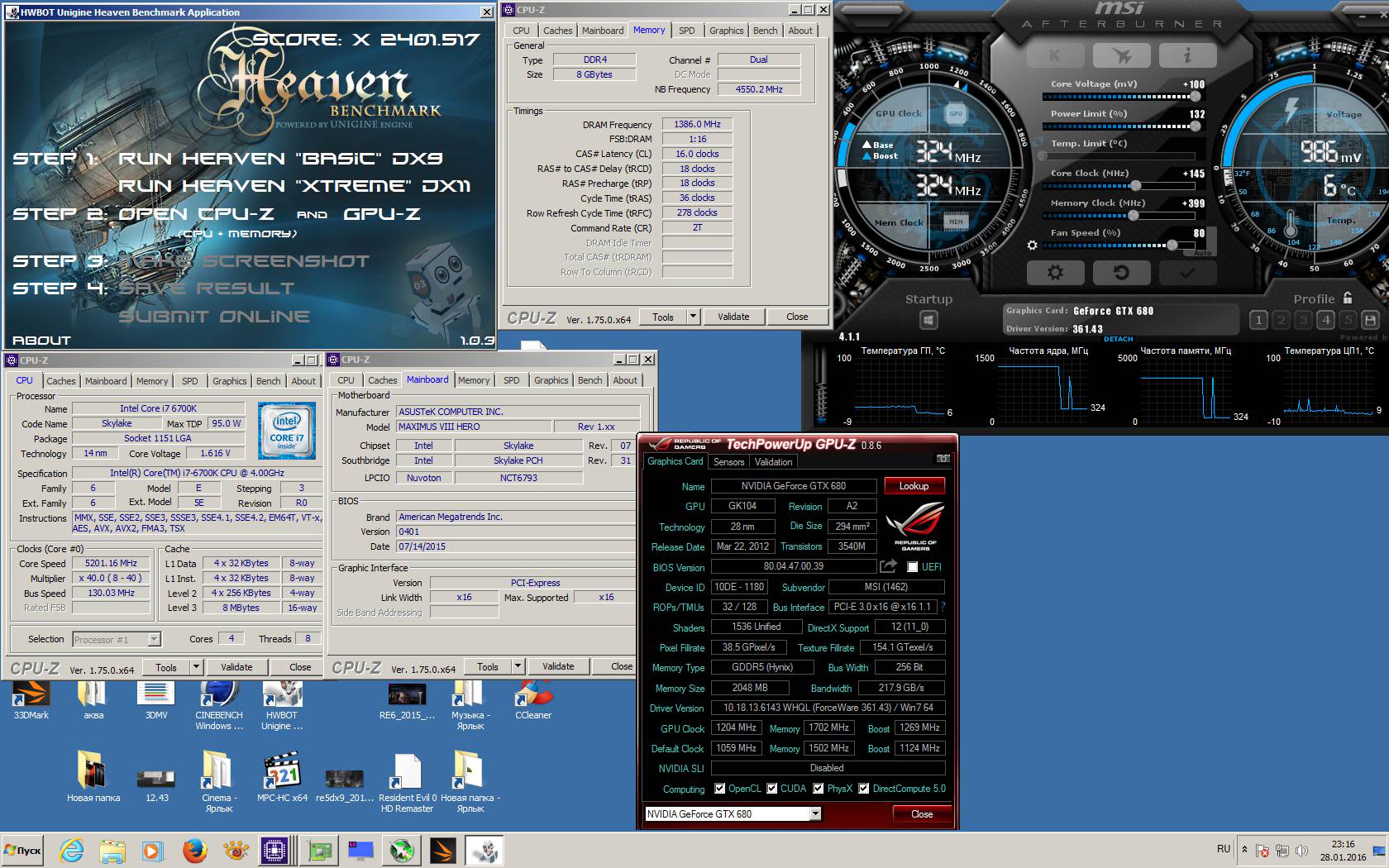Open the HWBOT Unigine desktop shortcut
Image resolution: width=1389 pixels, height=868 pixels.
[282, 705]
